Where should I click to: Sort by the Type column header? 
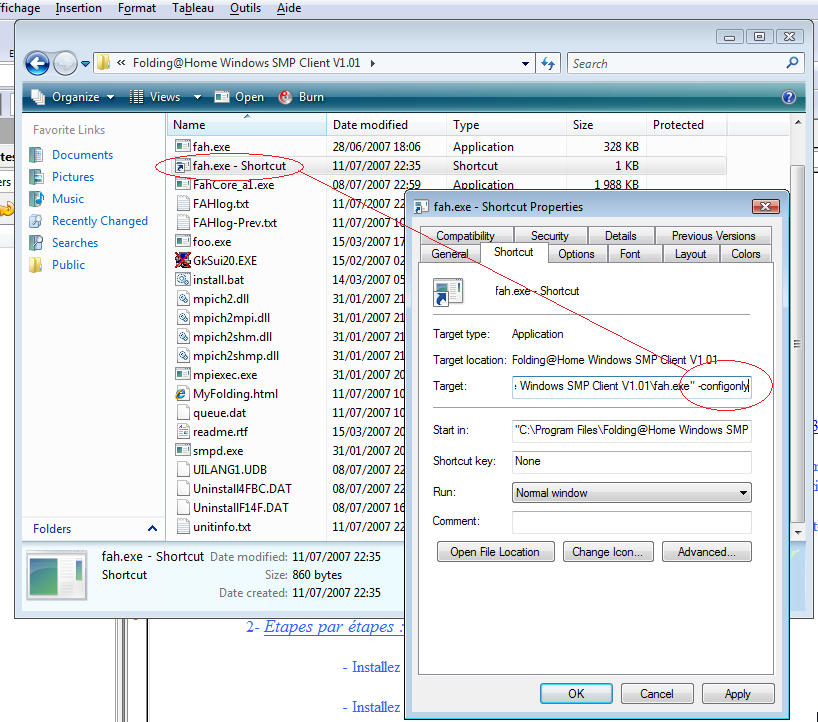(x=507, y=125)
